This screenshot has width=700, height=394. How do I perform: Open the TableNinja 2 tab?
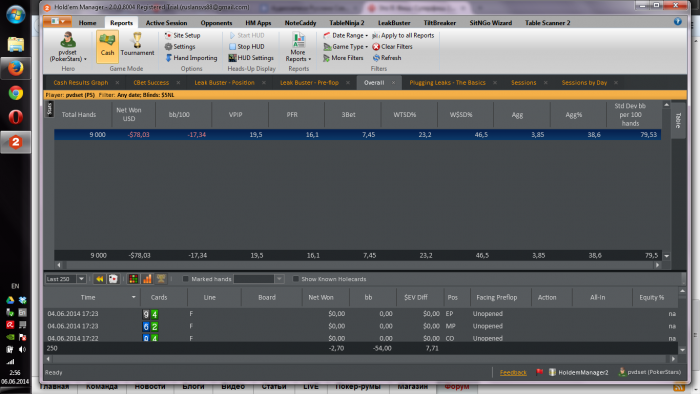click(346, 23)
